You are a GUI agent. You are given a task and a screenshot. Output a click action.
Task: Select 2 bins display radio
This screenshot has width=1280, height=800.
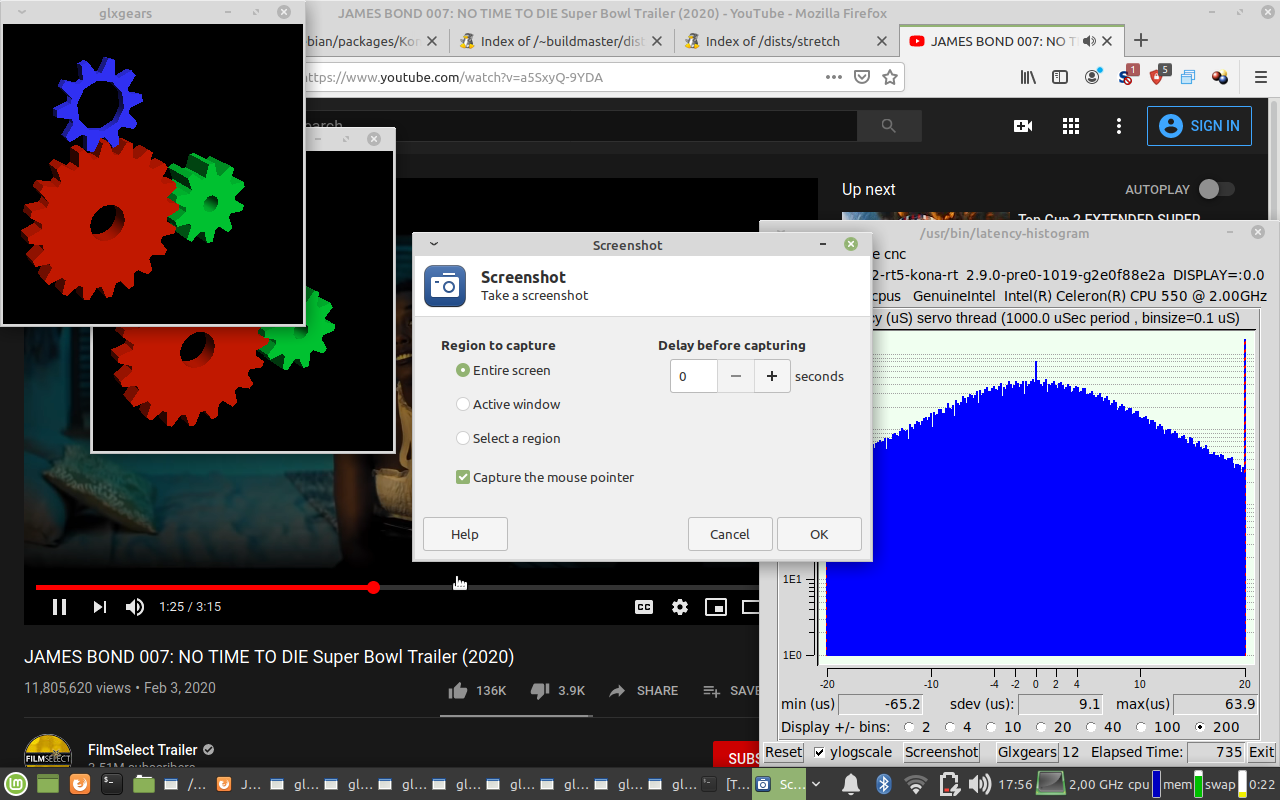(909, 727)
